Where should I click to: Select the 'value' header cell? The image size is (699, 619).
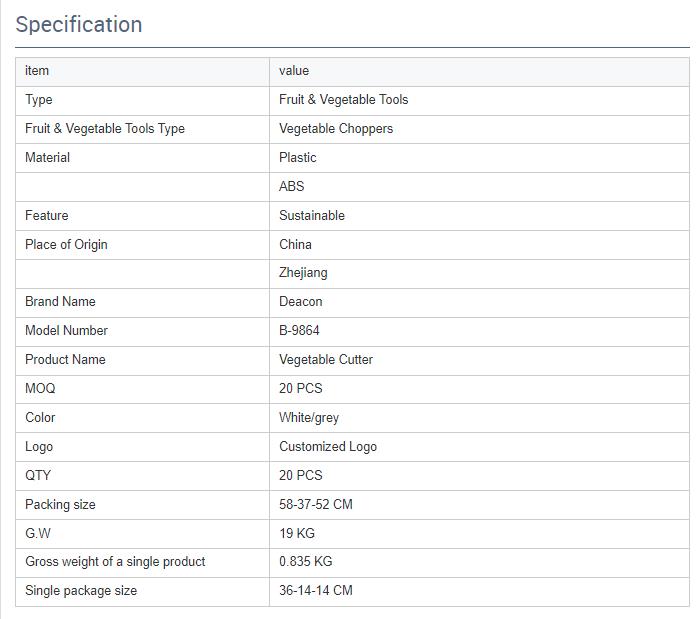point(479,71)
